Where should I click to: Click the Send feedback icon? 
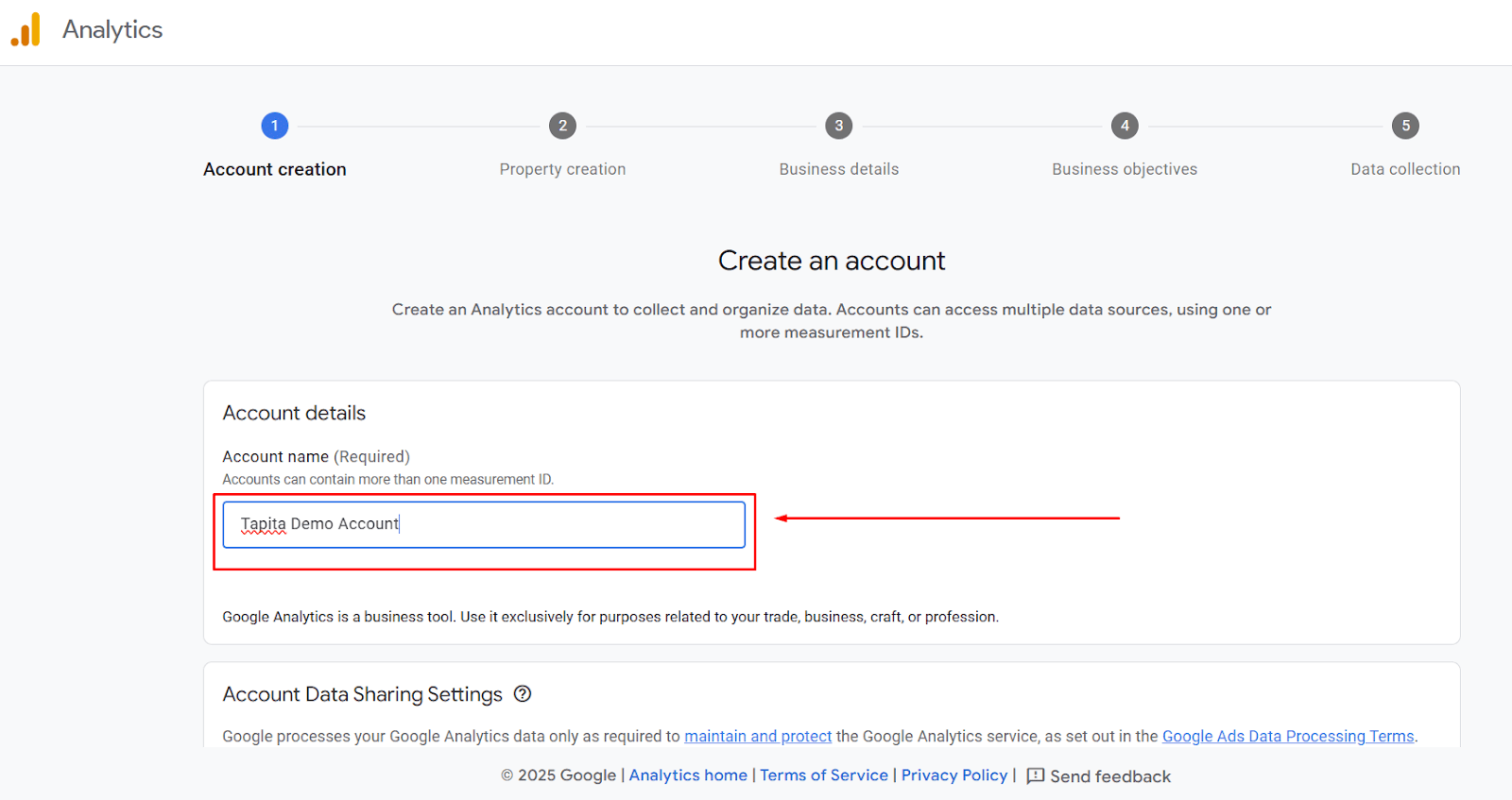1036,776
